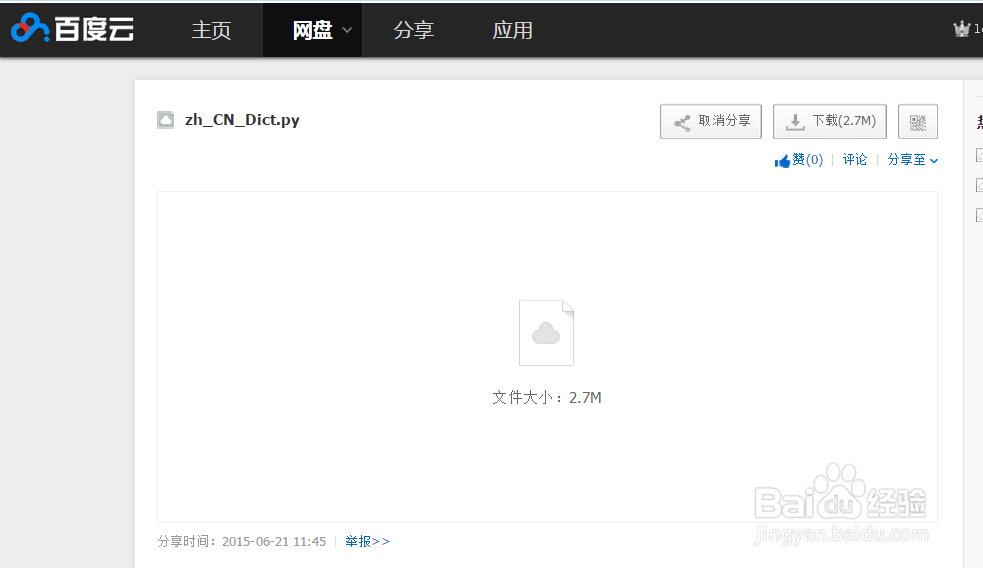
Task: Click the crown VIP icon
Action: coord(961,29)
